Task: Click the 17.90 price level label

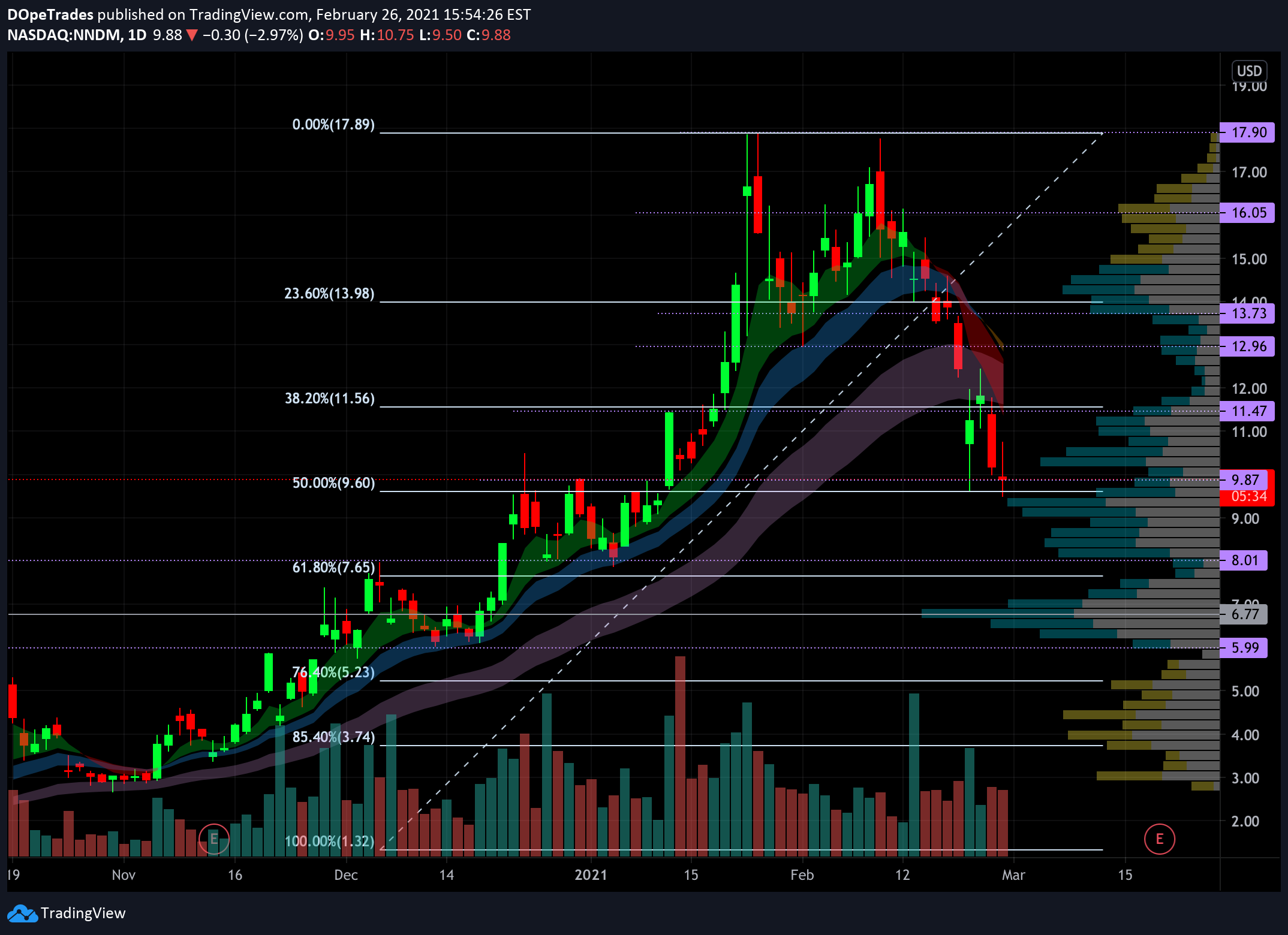Action: (x=1247, y=132)
